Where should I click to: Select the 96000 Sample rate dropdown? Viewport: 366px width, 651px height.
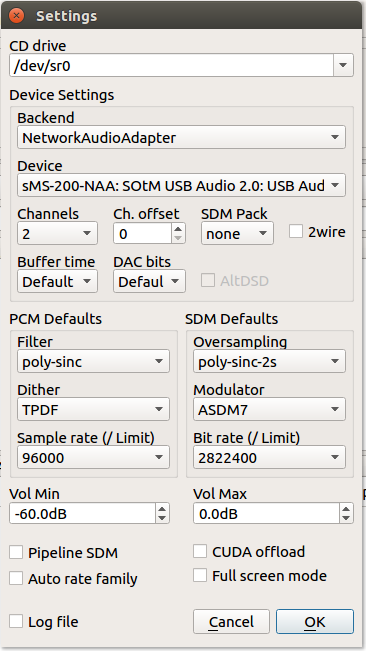[x=93, y=458]
